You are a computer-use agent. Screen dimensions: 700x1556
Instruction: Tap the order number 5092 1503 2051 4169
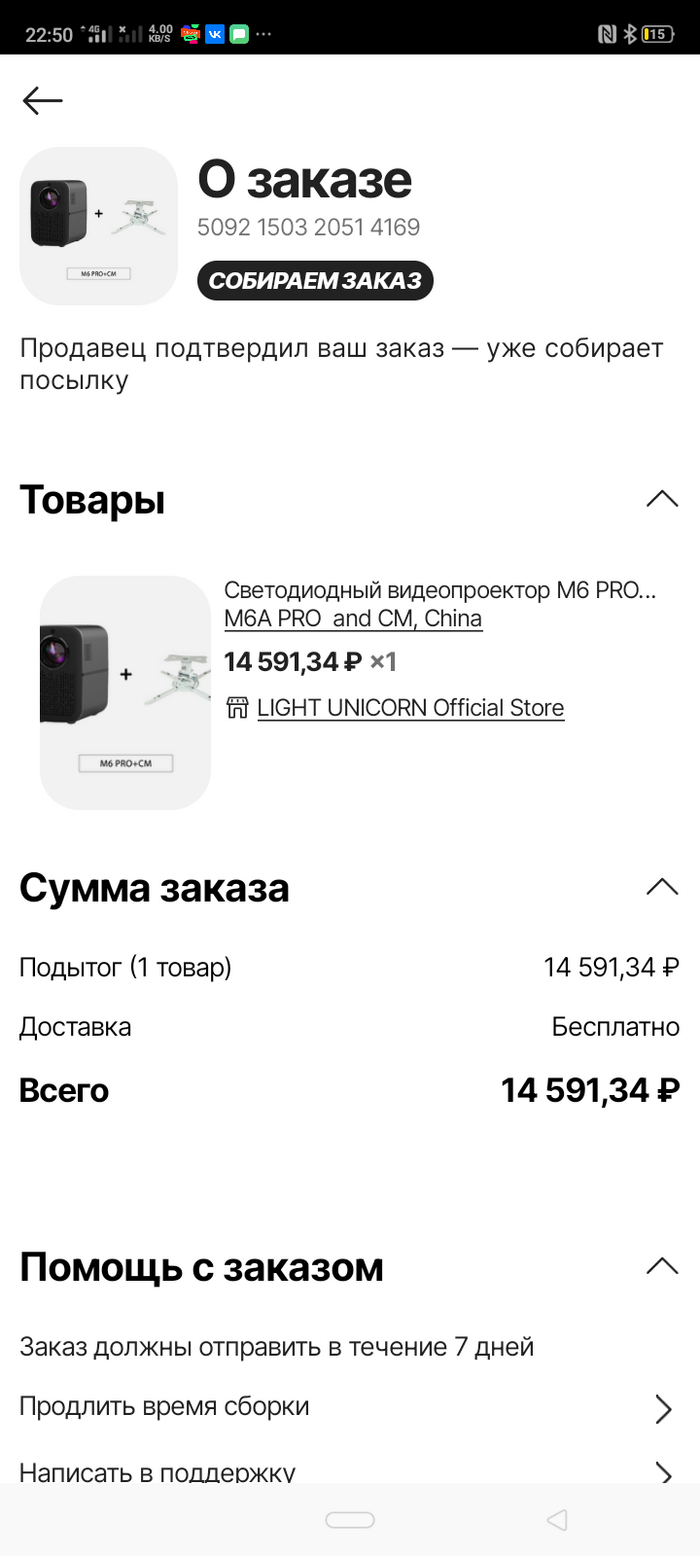(x=308, y=228)
